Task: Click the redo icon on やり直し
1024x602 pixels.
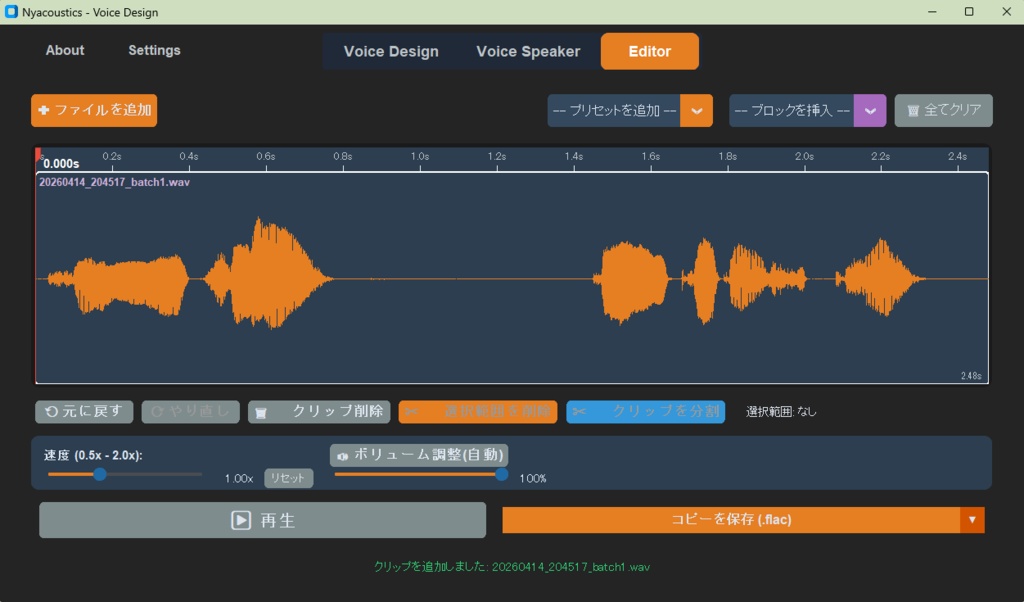Action: pos(157,411)
